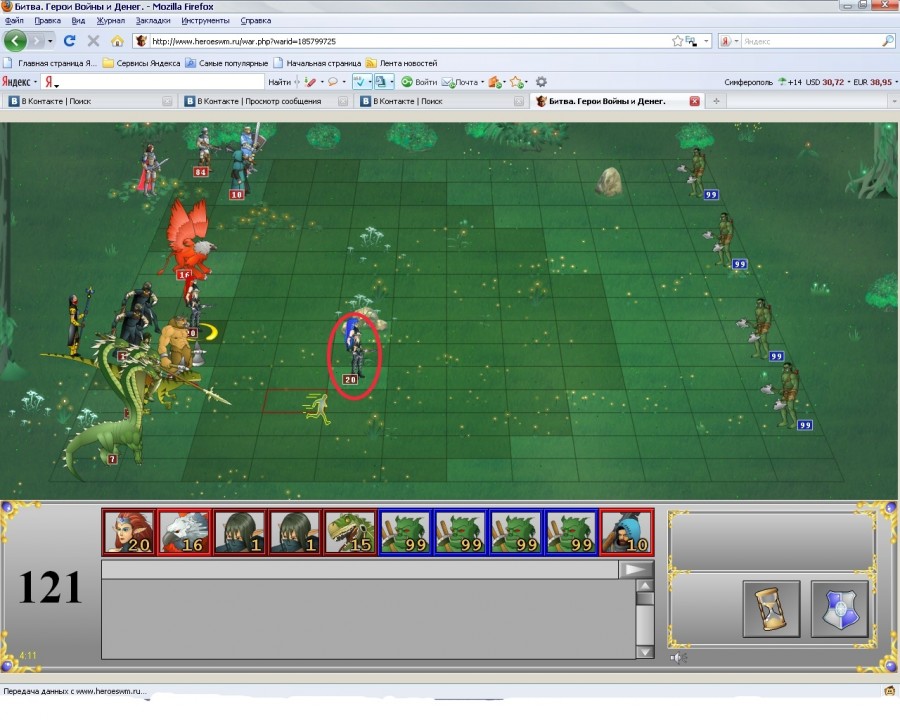Image resolution: width=900 pixels, height=720 pixels.
Task: Open a new tab with plus button
Action: [x=716, y=101]
